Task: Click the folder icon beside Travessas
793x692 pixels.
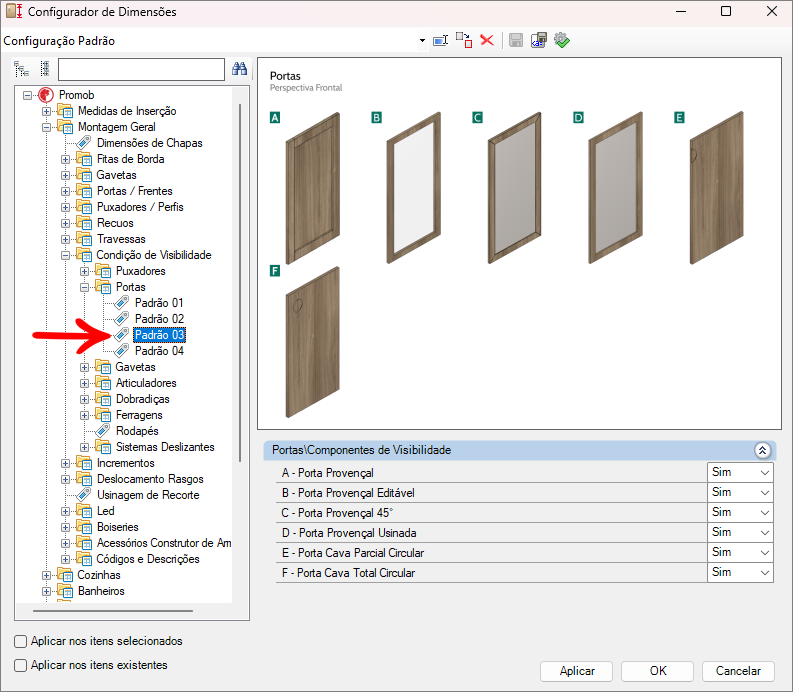Action: click(x=83, y=239)
